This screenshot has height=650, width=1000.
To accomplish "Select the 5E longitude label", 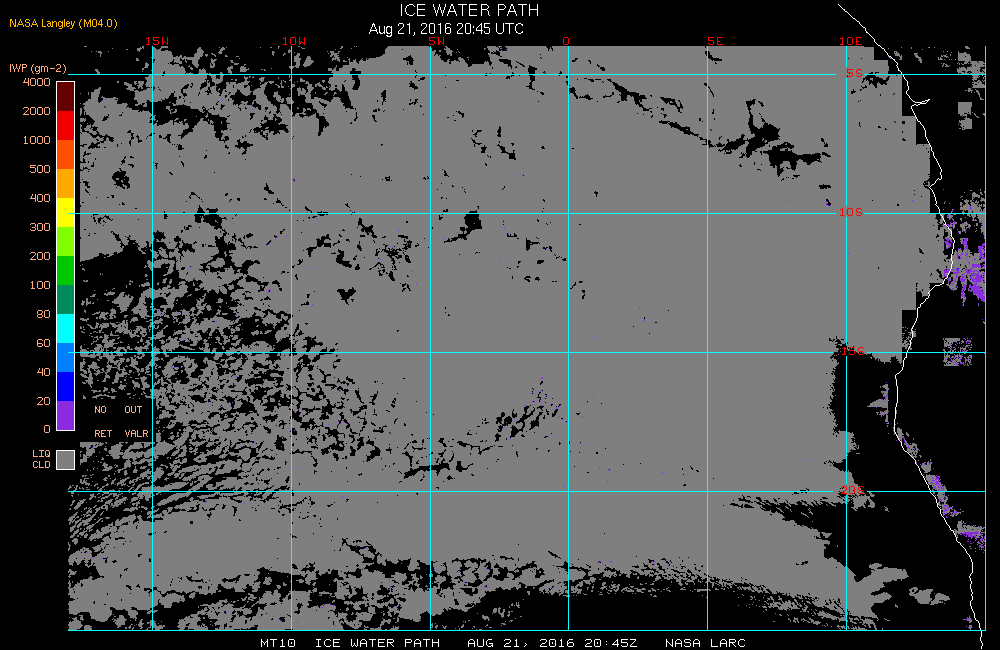I will click(x=715, y=41).
